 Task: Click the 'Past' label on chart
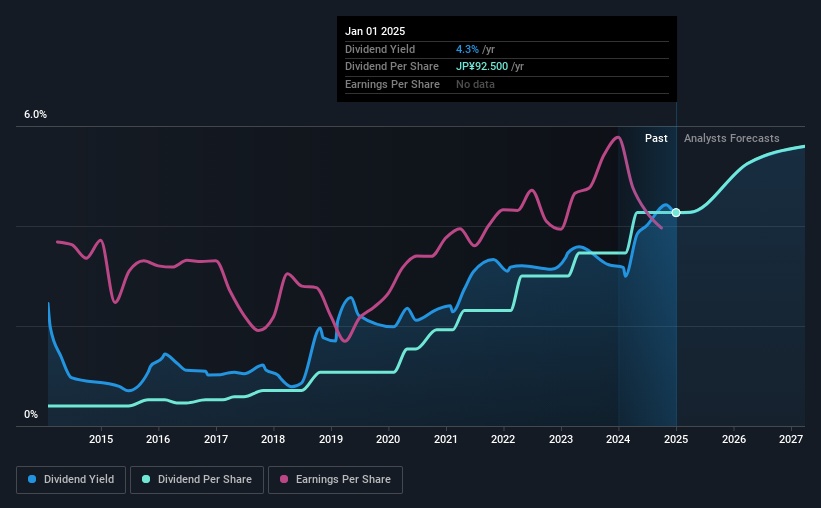click(656, 138)
